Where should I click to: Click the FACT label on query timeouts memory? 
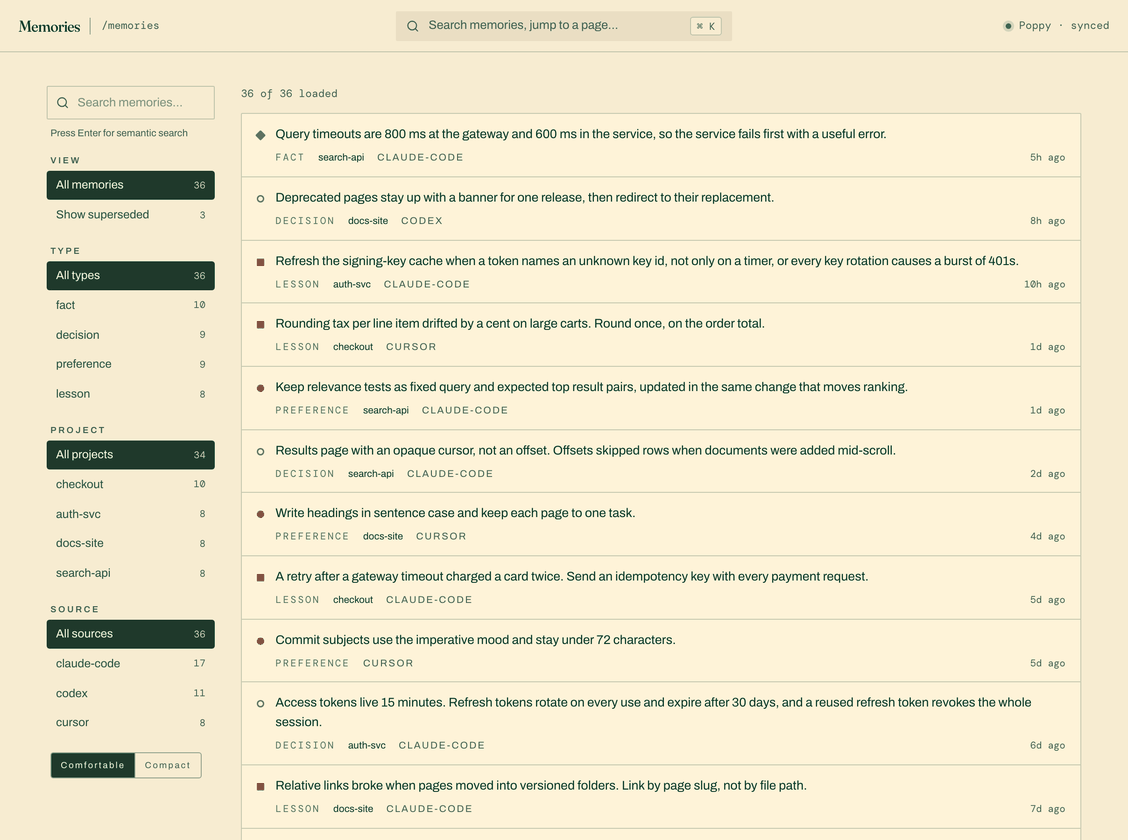click(x=290, y=158)
